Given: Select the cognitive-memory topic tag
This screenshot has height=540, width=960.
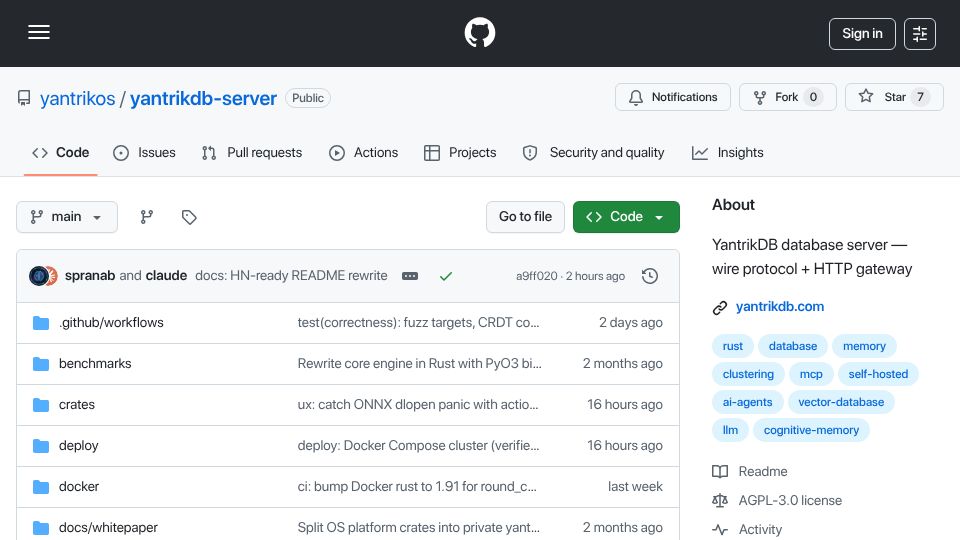Looking at the screenshot, I should pyautogui.click(x=811, y=430).
